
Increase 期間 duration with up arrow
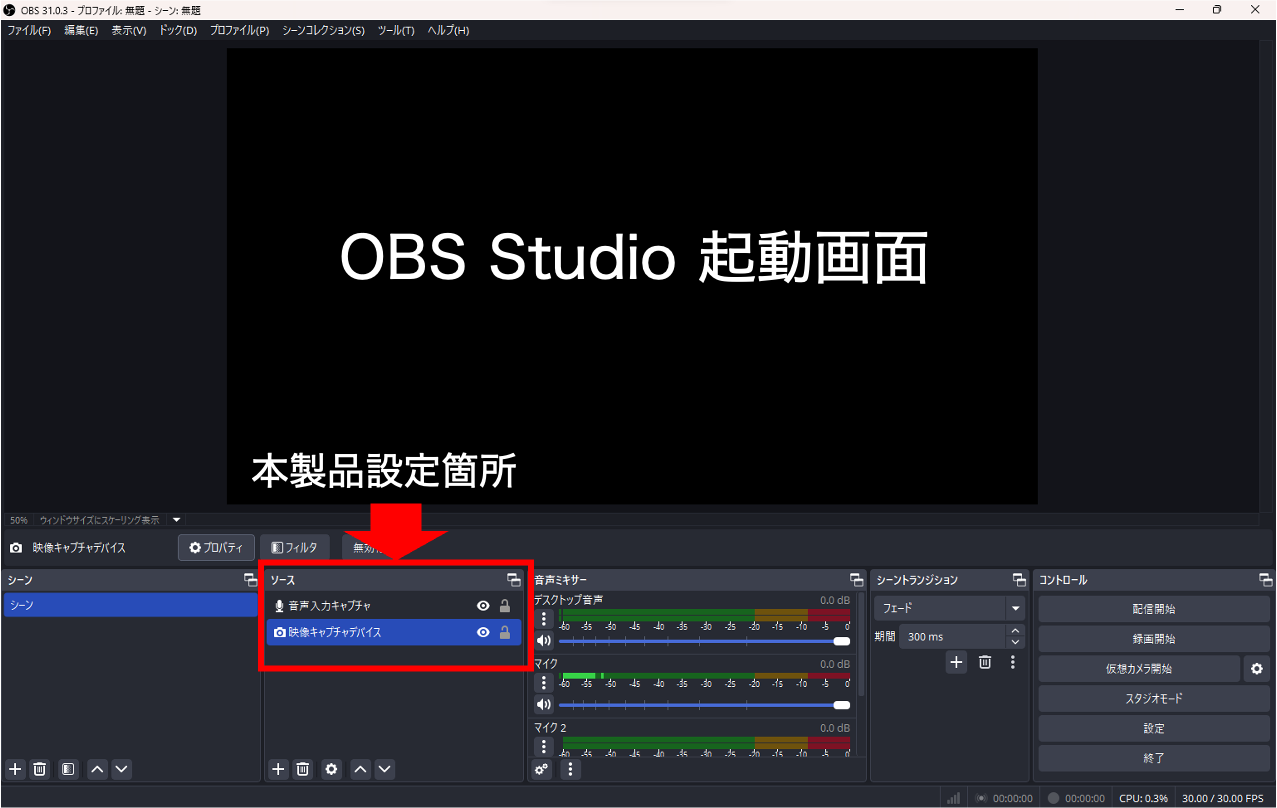[1016, 631]
